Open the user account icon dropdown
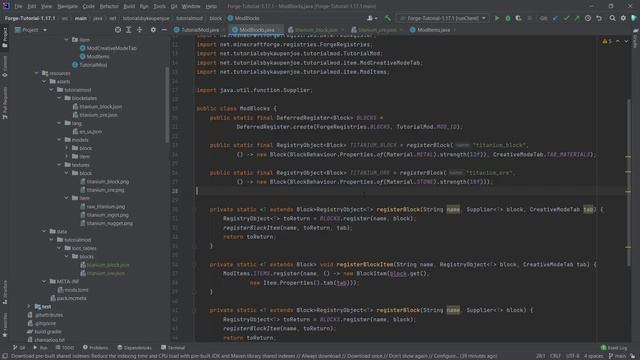 (371, 18)
